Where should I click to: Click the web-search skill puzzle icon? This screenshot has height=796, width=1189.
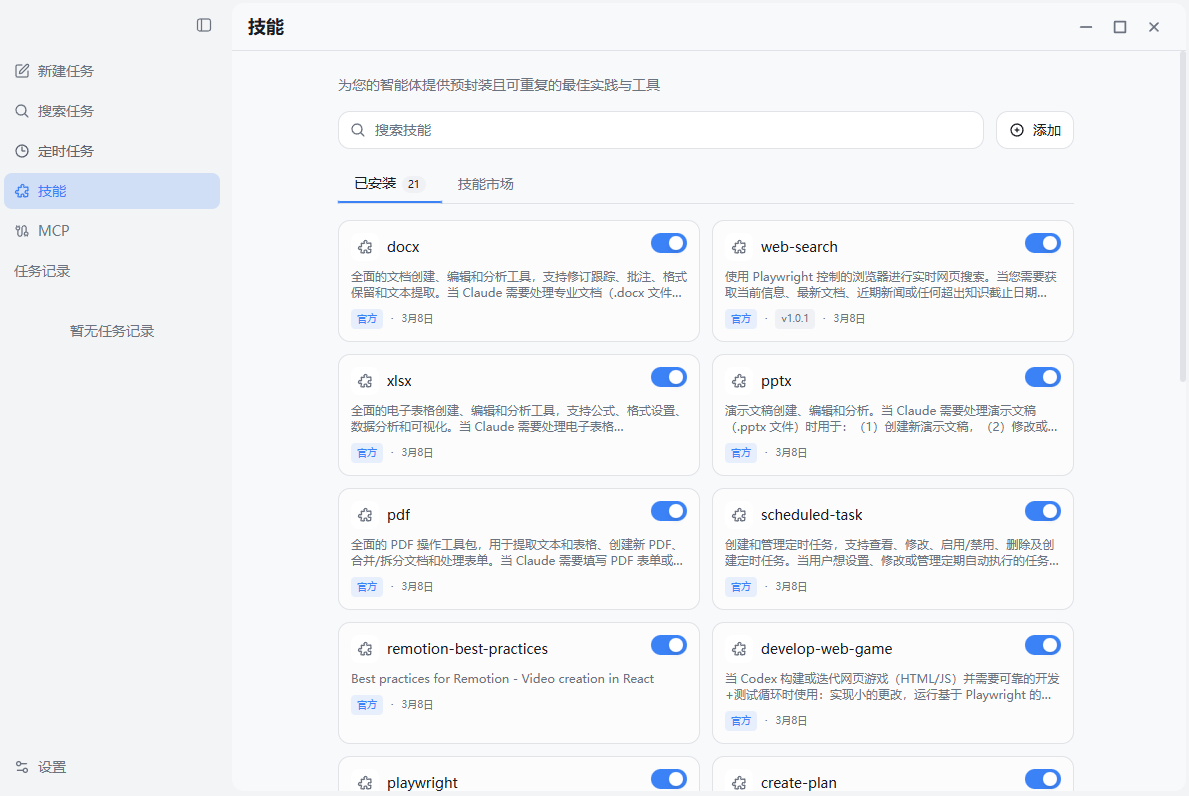[739, 247]
